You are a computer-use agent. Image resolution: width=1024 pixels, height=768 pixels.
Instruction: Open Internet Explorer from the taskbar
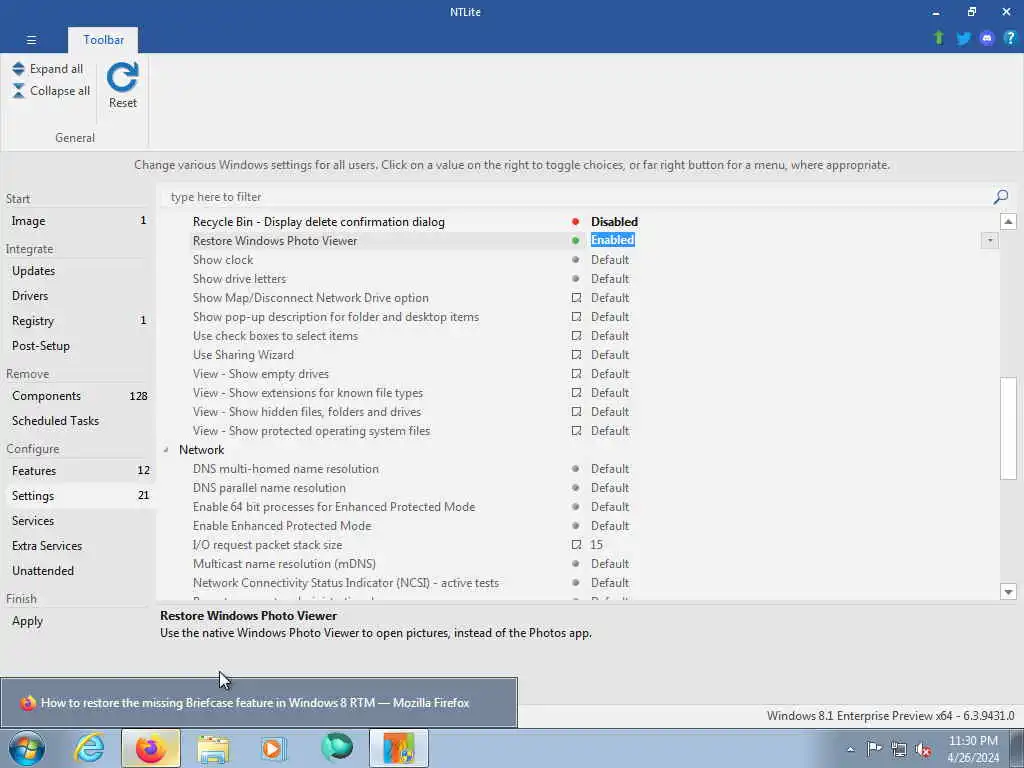pos(89,748)
